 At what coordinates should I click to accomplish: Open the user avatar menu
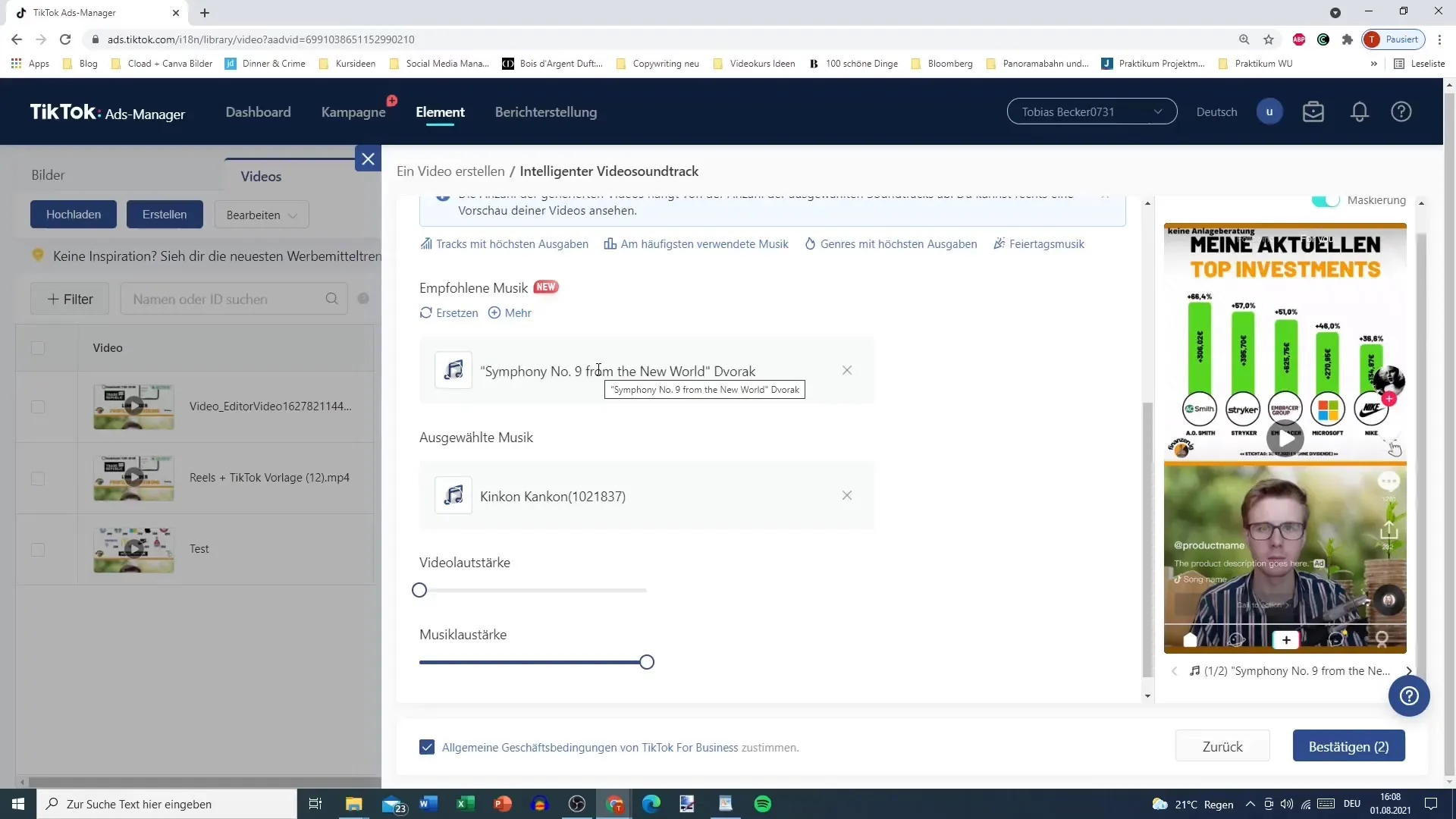tap(1269, 112)
